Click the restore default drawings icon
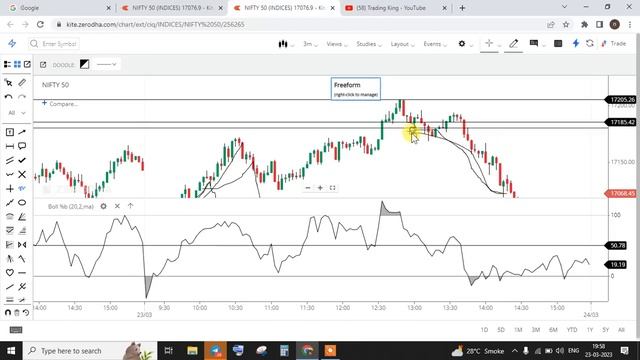Image resolution: width=640 pixels, height=360 pixels. click(26, 313)
